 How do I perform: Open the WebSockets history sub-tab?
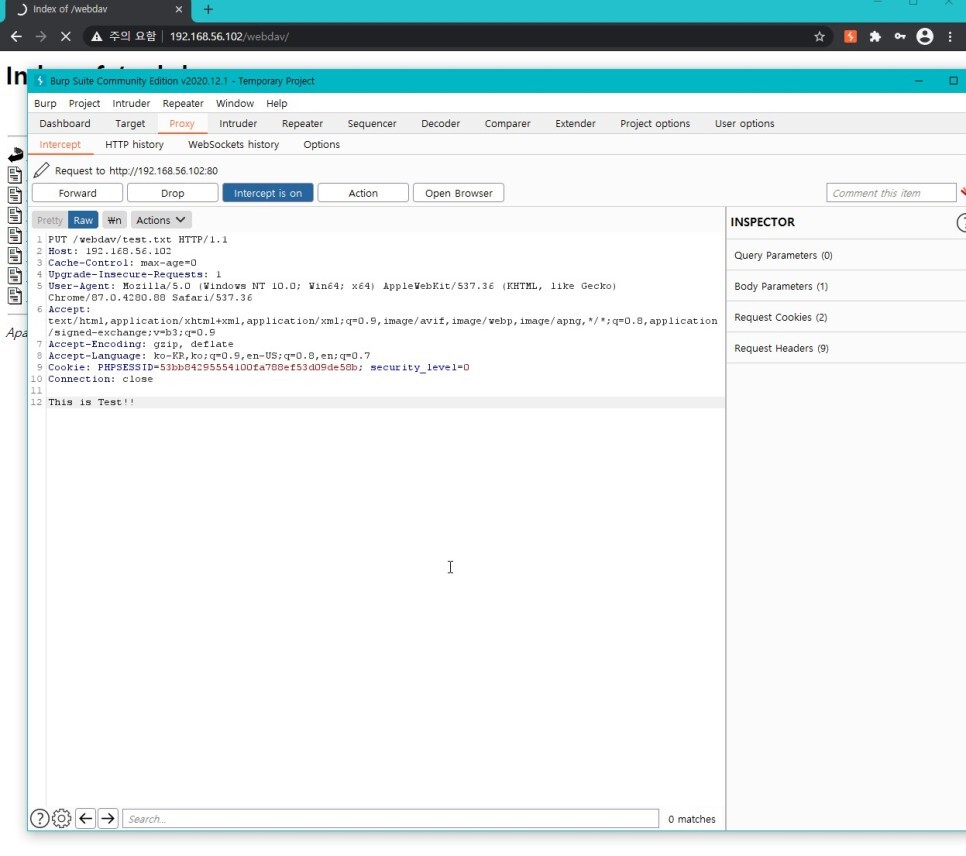click(x=233, y=144)
